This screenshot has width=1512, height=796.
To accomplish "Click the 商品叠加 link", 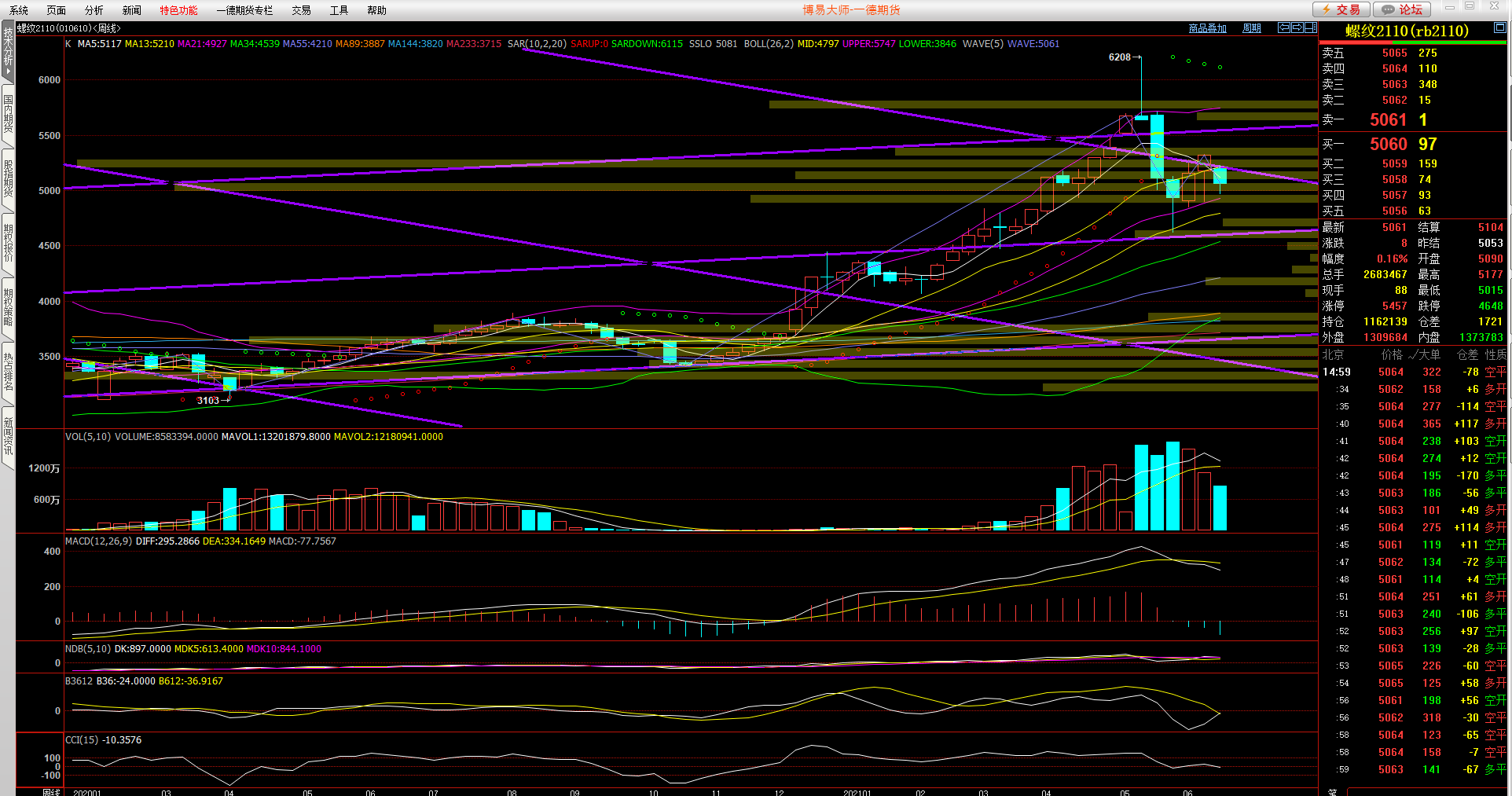I will pyautogui.click(x=1207, y=28).
